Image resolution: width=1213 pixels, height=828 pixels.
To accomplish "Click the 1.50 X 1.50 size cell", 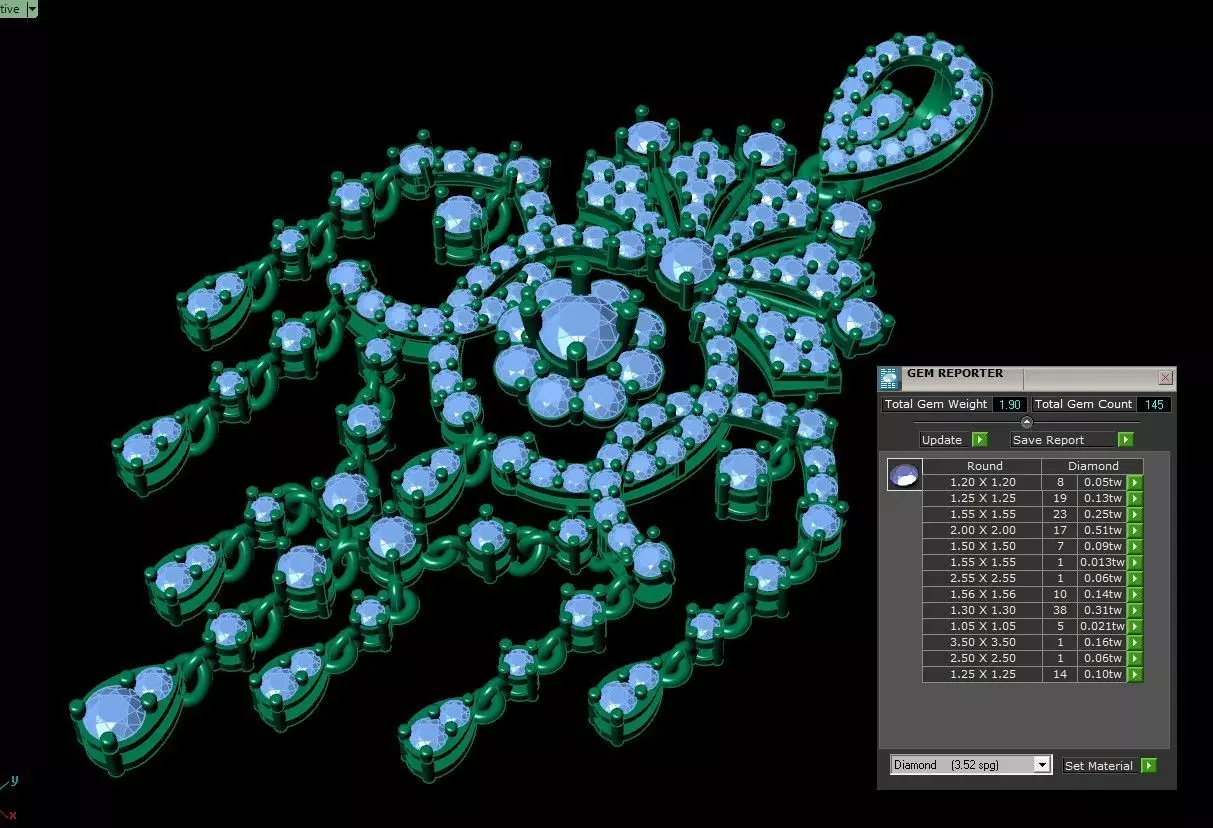I will pos(982,546).
